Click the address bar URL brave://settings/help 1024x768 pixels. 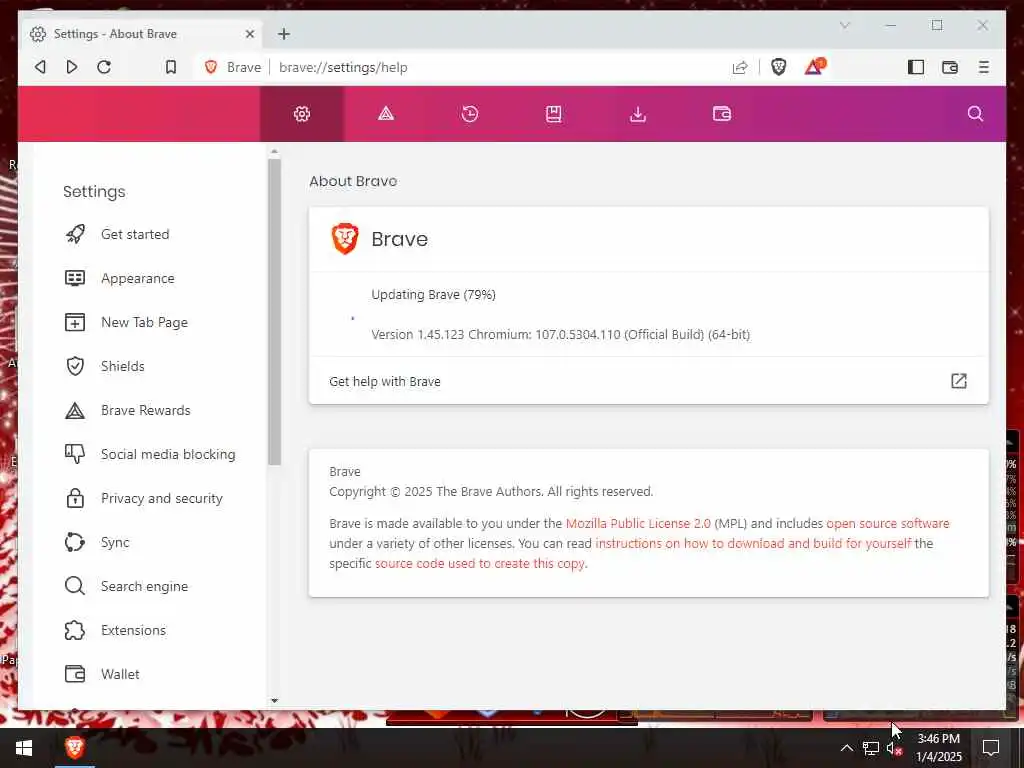coord(343,67)
